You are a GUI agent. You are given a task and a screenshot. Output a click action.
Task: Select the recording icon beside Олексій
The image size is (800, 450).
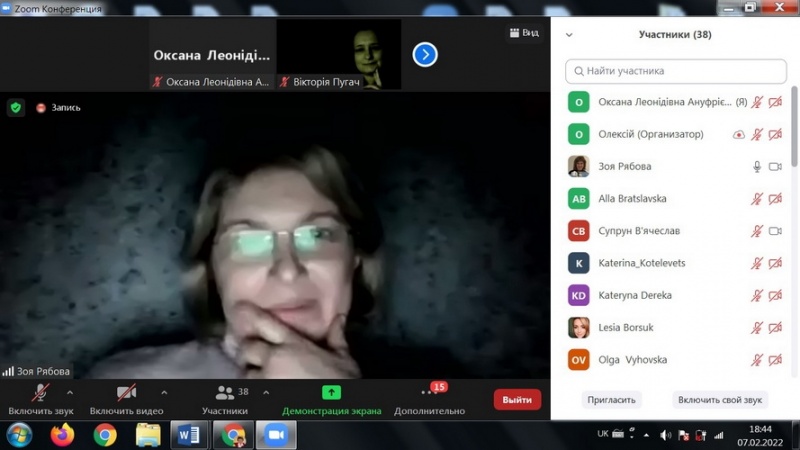tap(738, 135)
